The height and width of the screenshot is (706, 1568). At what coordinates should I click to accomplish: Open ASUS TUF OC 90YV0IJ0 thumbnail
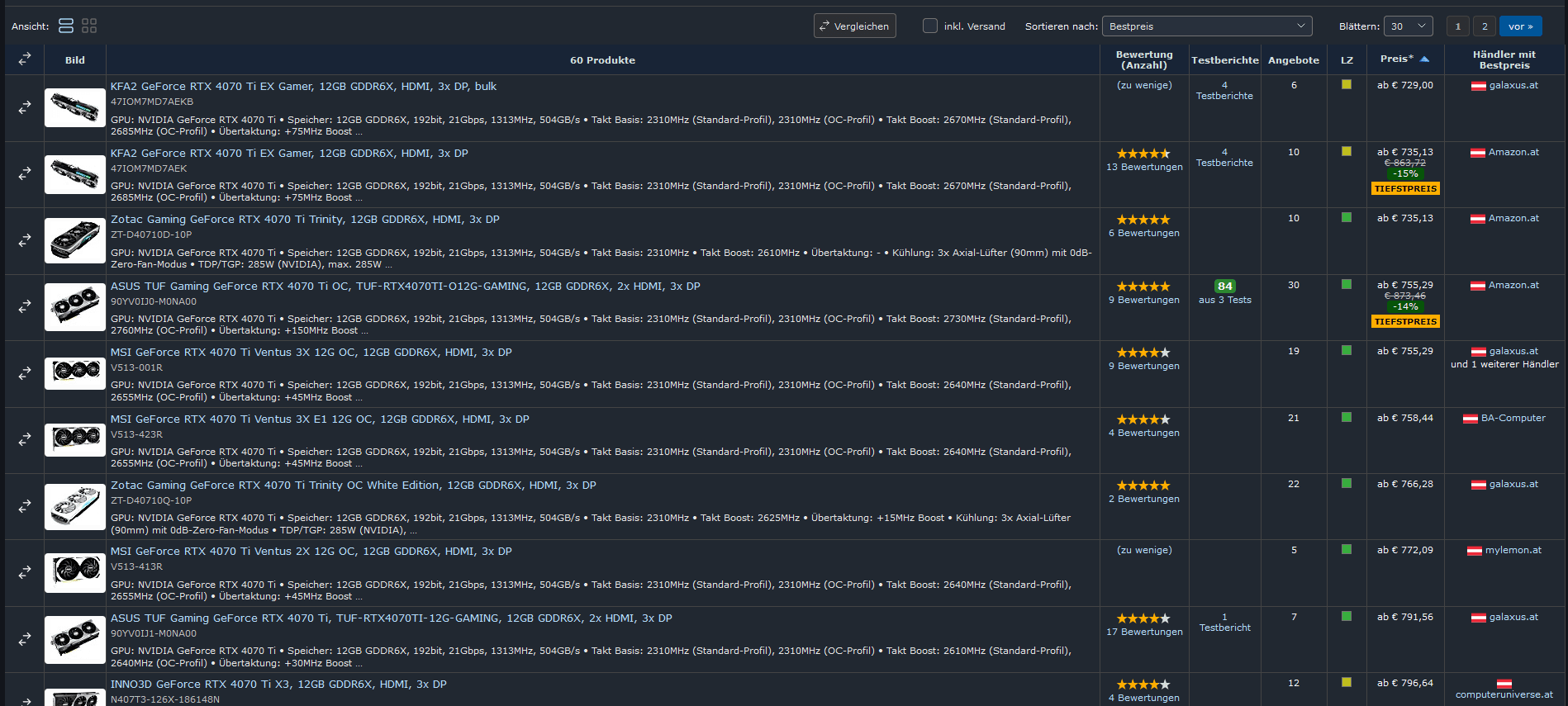pos(74,306)
